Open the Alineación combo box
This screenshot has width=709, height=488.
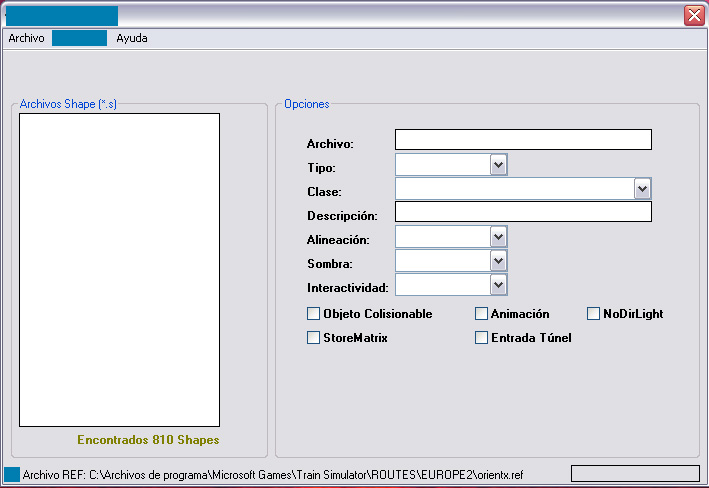click(499, 236)
